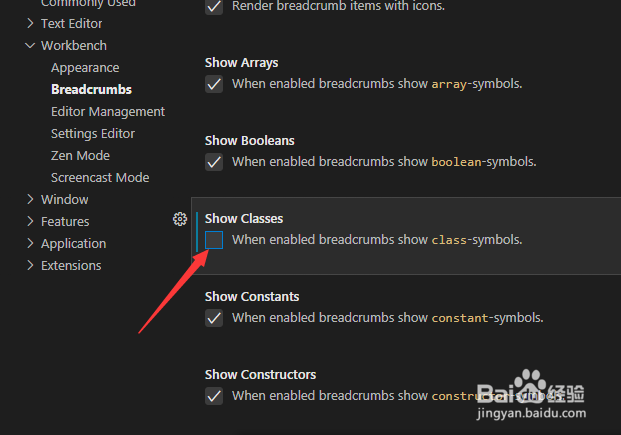Expand the Features section chevron
Screen dimensions: 621x435
(30, 221)
